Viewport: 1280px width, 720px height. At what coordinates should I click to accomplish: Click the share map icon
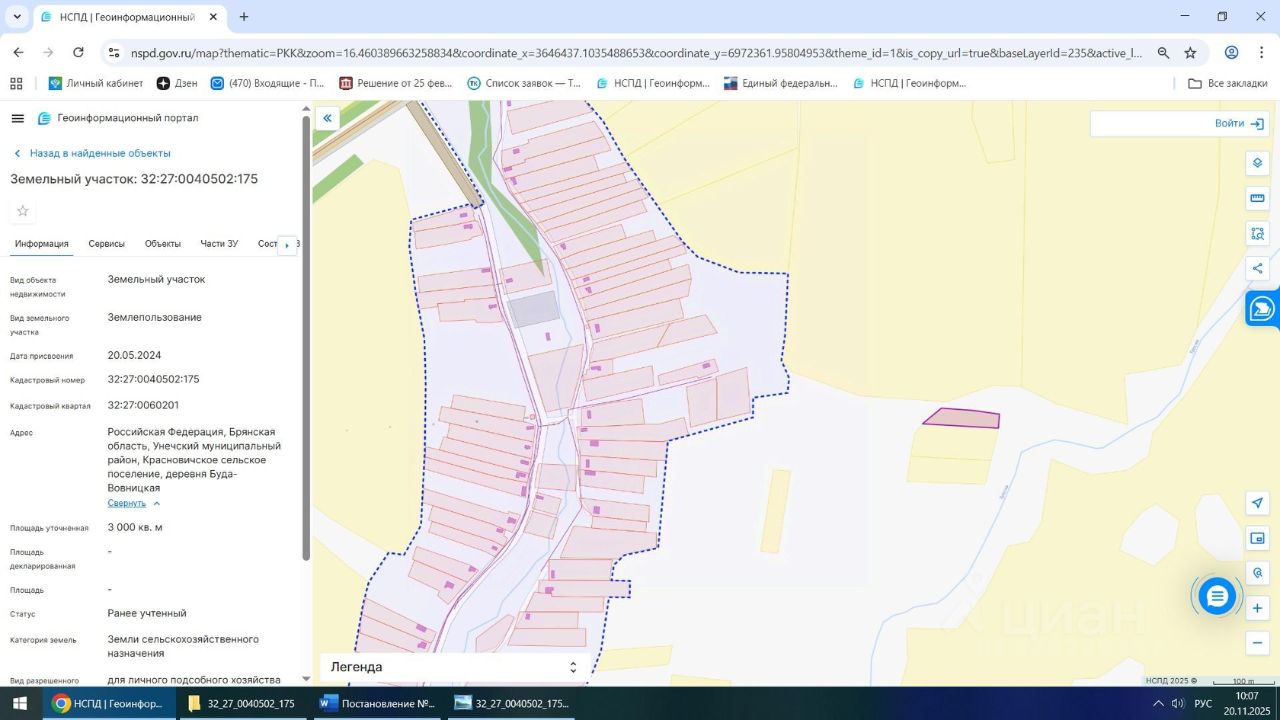(1258, 268)
